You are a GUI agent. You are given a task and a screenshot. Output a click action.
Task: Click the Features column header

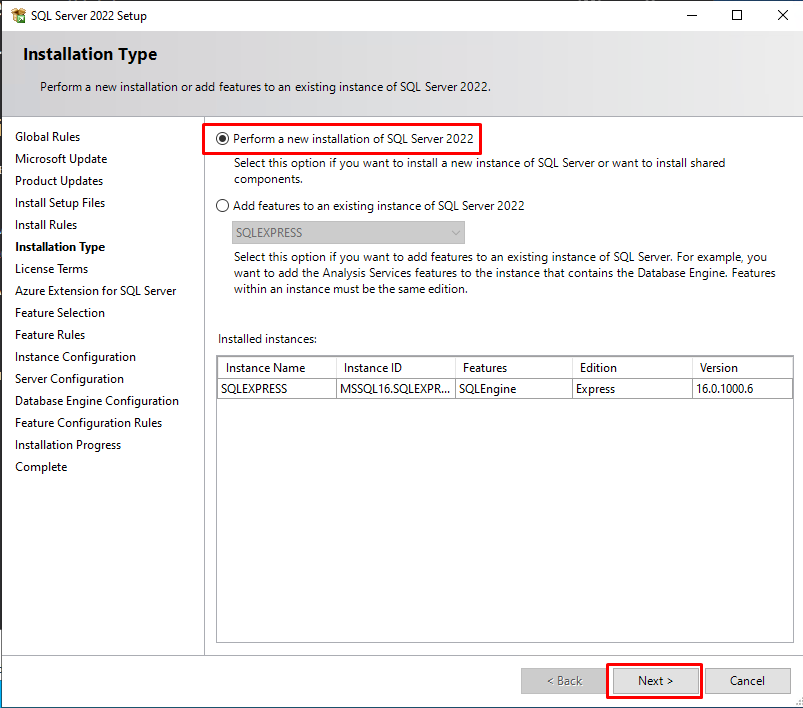(x=512, y=368)
